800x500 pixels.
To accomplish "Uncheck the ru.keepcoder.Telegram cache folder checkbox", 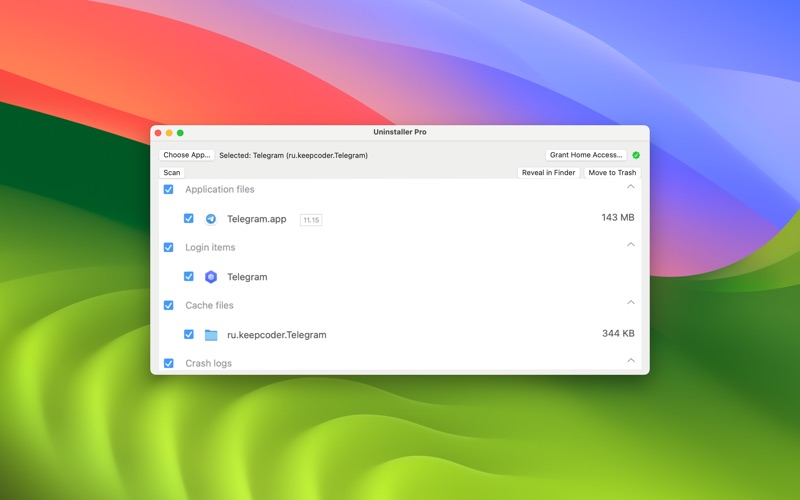I will 188,335.
